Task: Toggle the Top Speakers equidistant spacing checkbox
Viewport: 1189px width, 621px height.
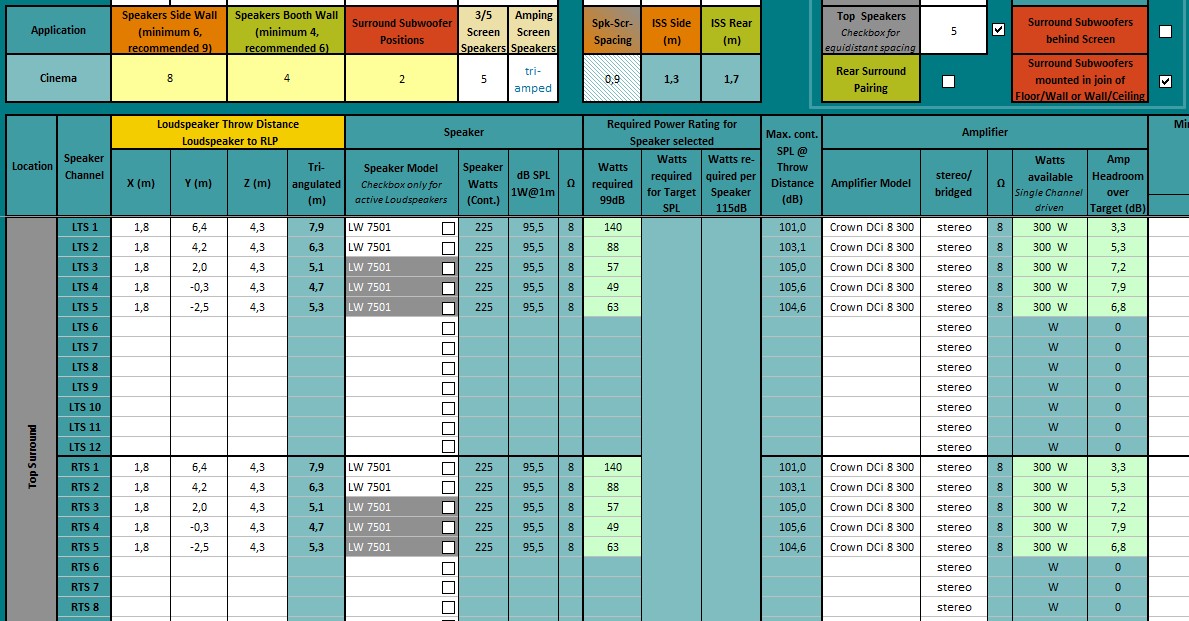Action: pos(998,30)
